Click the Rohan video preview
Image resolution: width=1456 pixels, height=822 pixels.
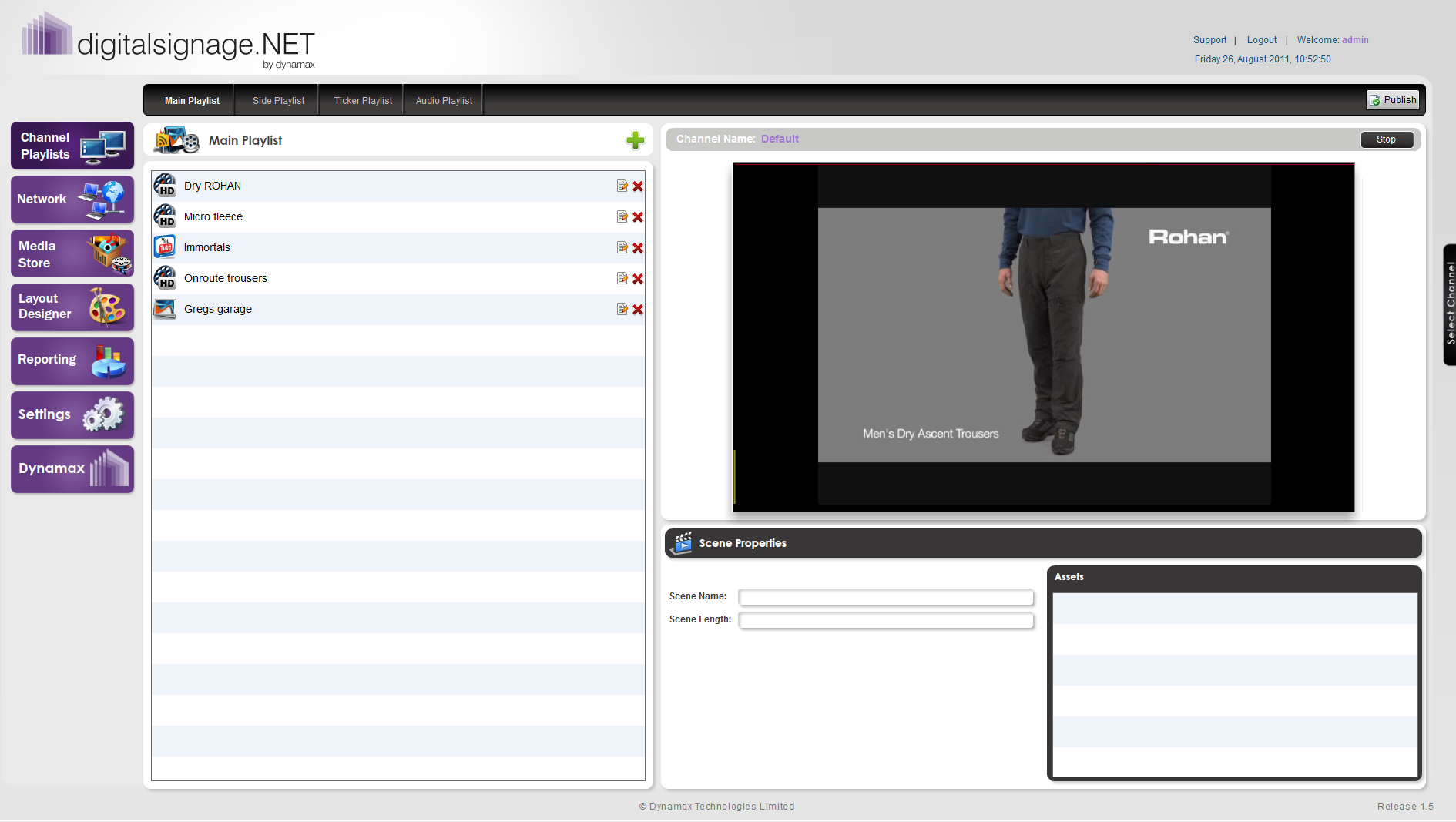1043,337
